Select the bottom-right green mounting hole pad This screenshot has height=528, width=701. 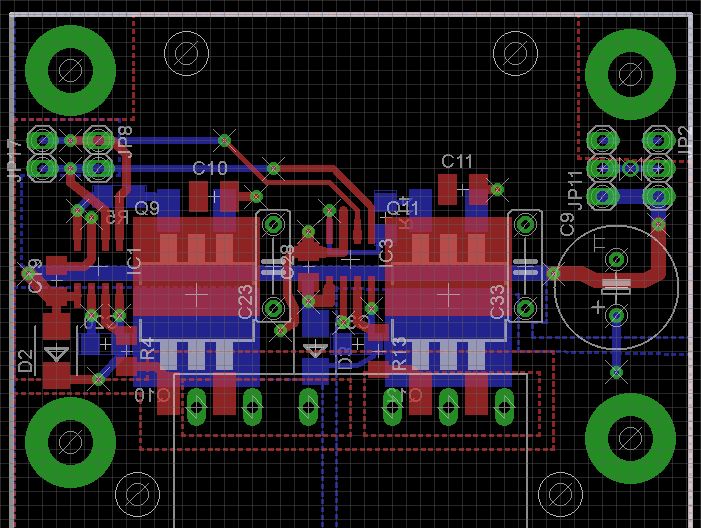pyautogui.click(x=630, y=439)
